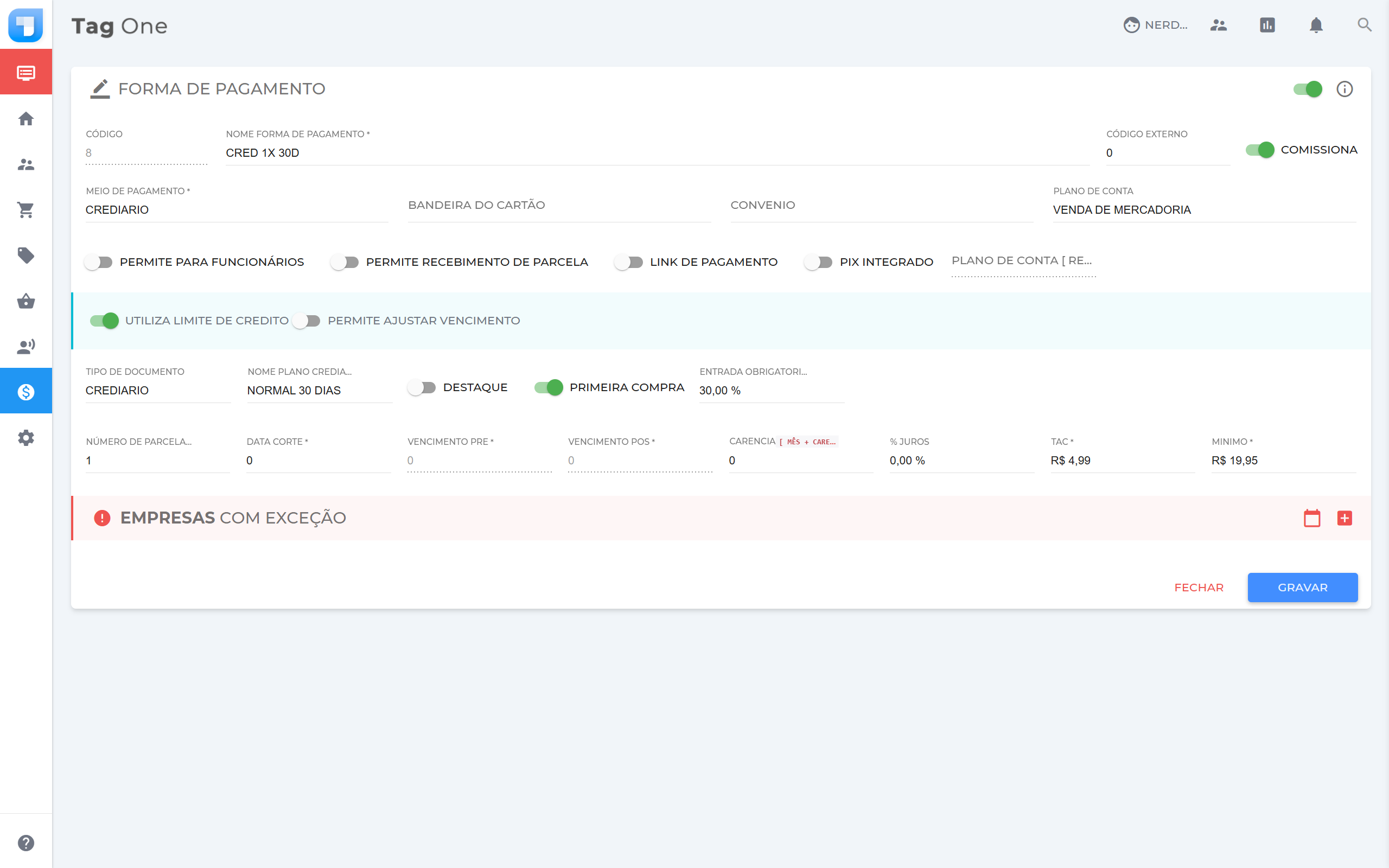Click the Gravar button

pos(1302,588)
